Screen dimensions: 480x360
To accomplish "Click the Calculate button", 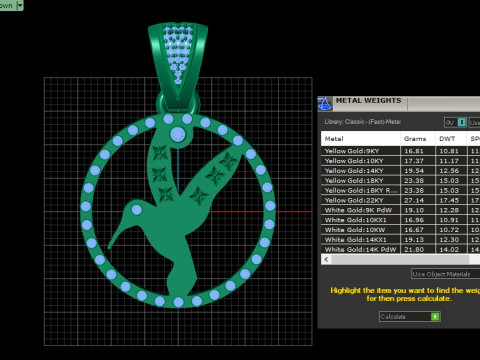I will pos(410,316).
